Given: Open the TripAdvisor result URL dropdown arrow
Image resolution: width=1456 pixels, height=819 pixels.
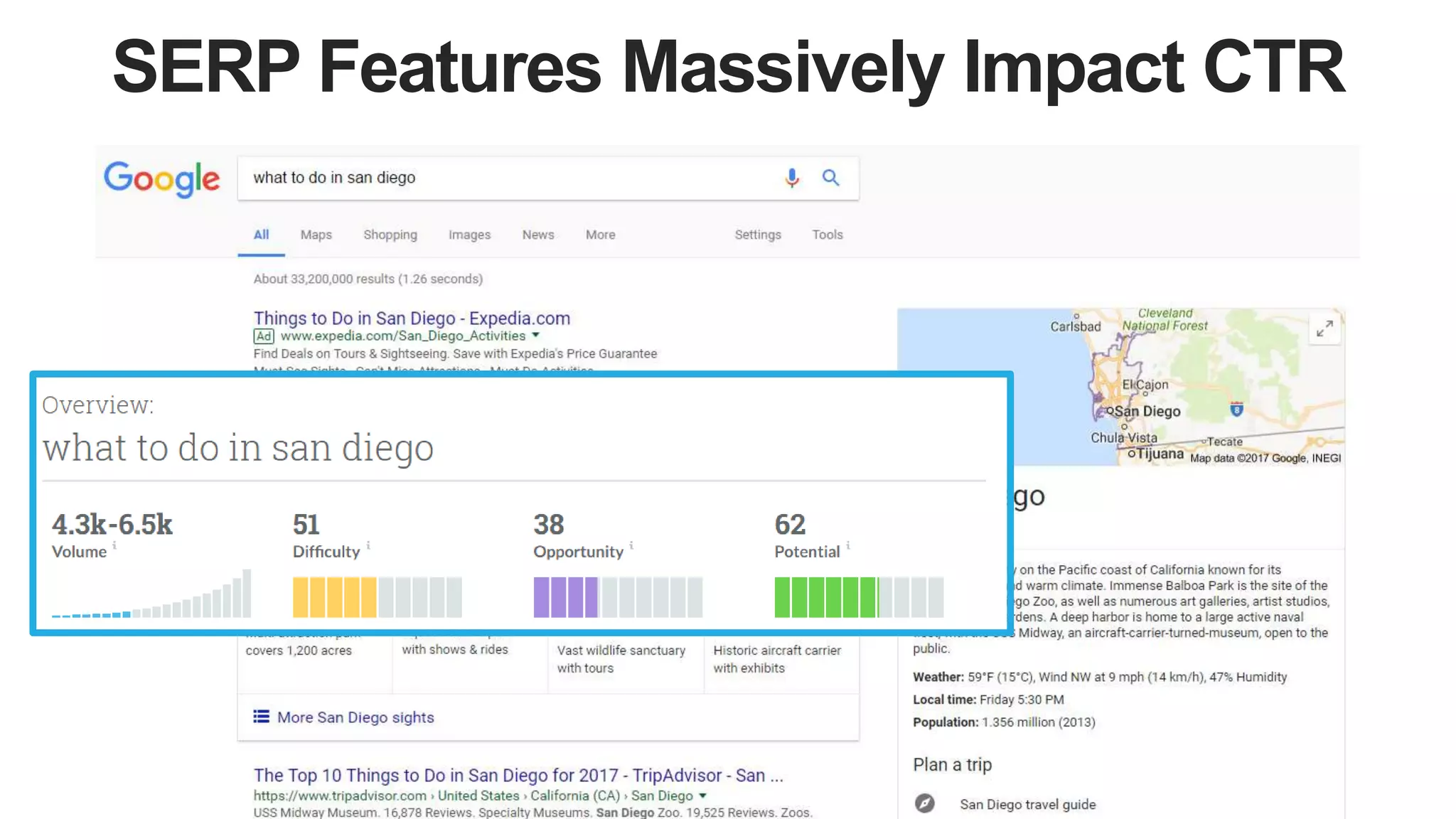Looking at the screenshot, I should pos(702,796).
